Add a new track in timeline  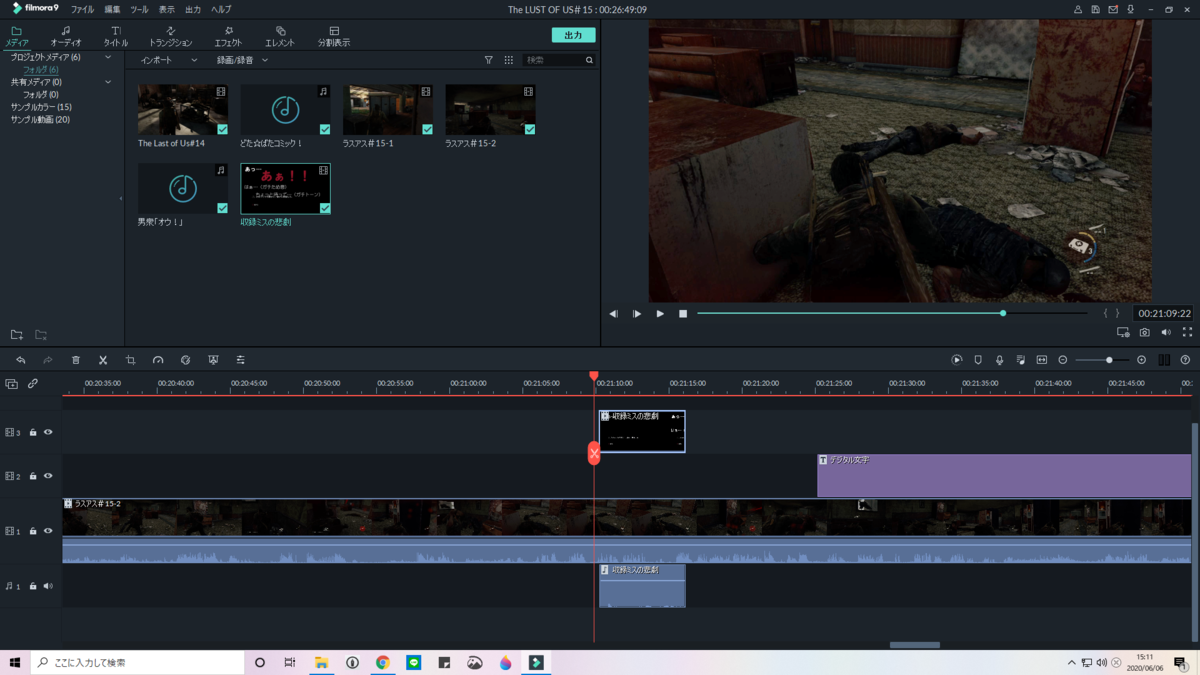12,384
